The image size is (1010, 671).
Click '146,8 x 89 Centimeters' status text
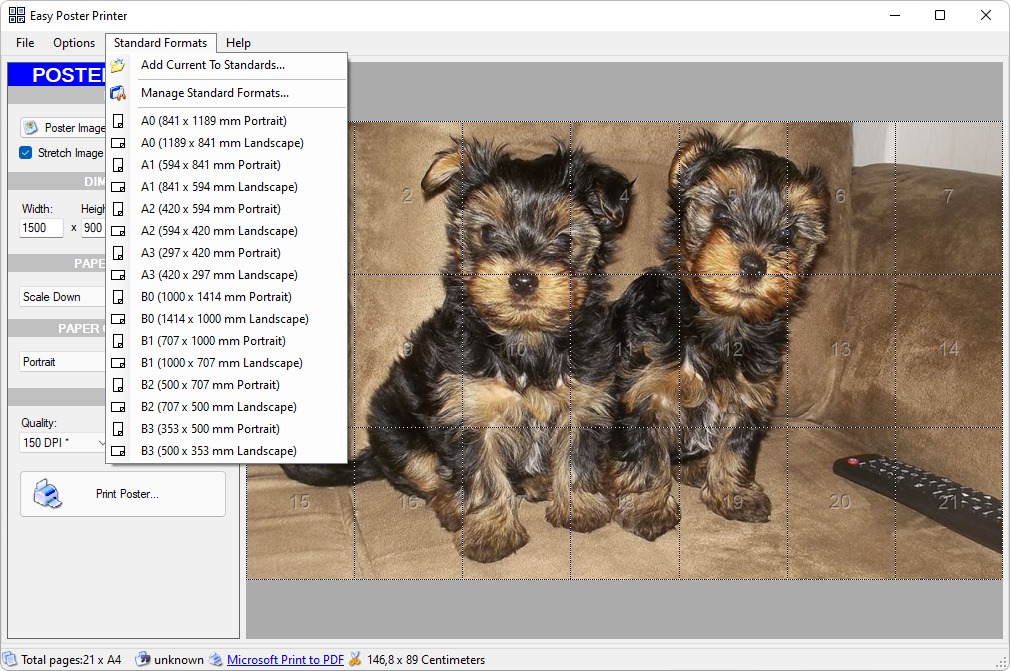coord(426,659)
